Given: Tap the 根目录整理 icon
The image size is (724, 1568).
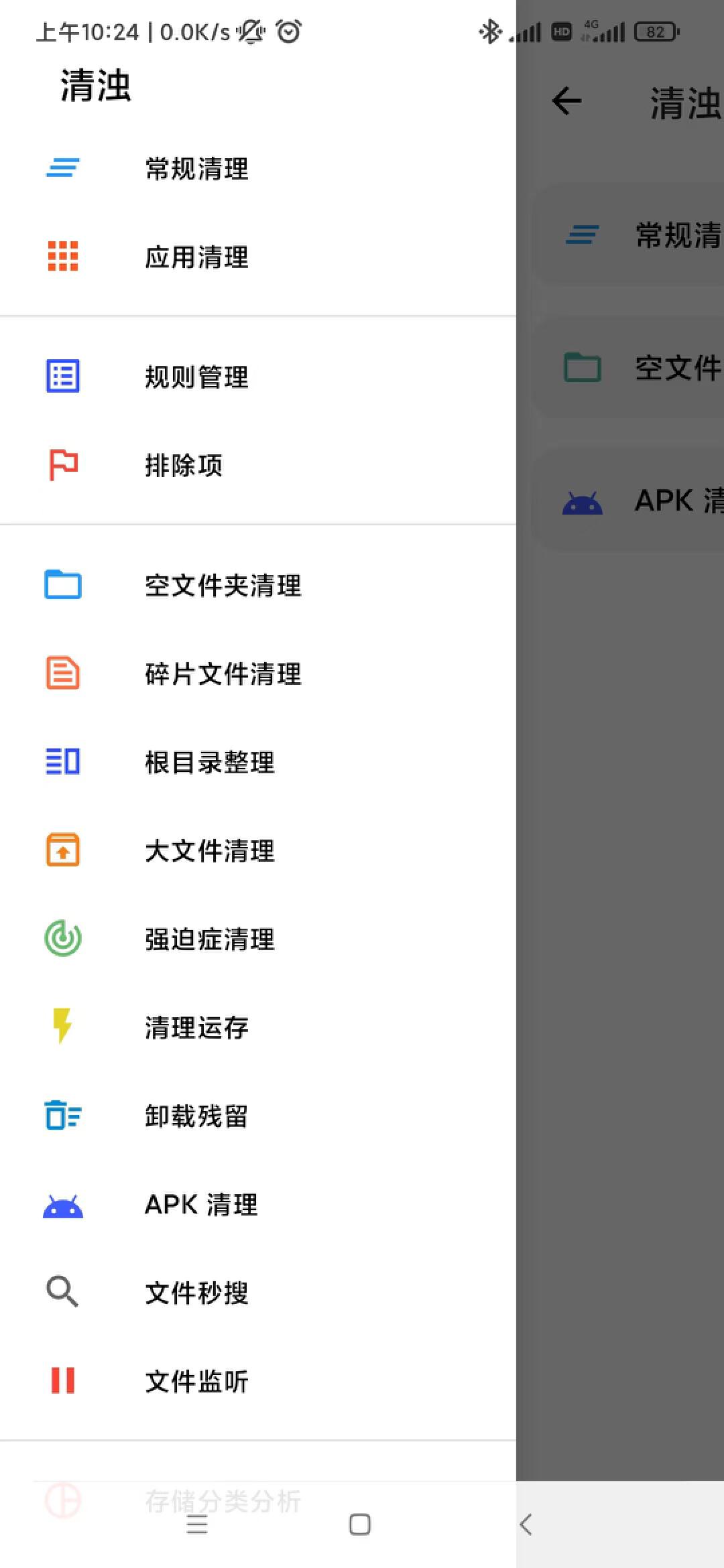Looking at the screenshot, I should click(x=63, y=761).
